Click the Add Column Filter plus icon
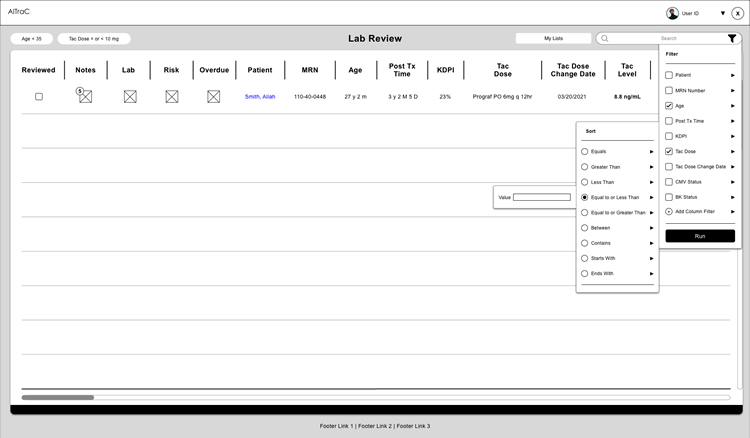The height and width of the screenshot is (438, 750). pyautogui.click(x=669, y=211)
